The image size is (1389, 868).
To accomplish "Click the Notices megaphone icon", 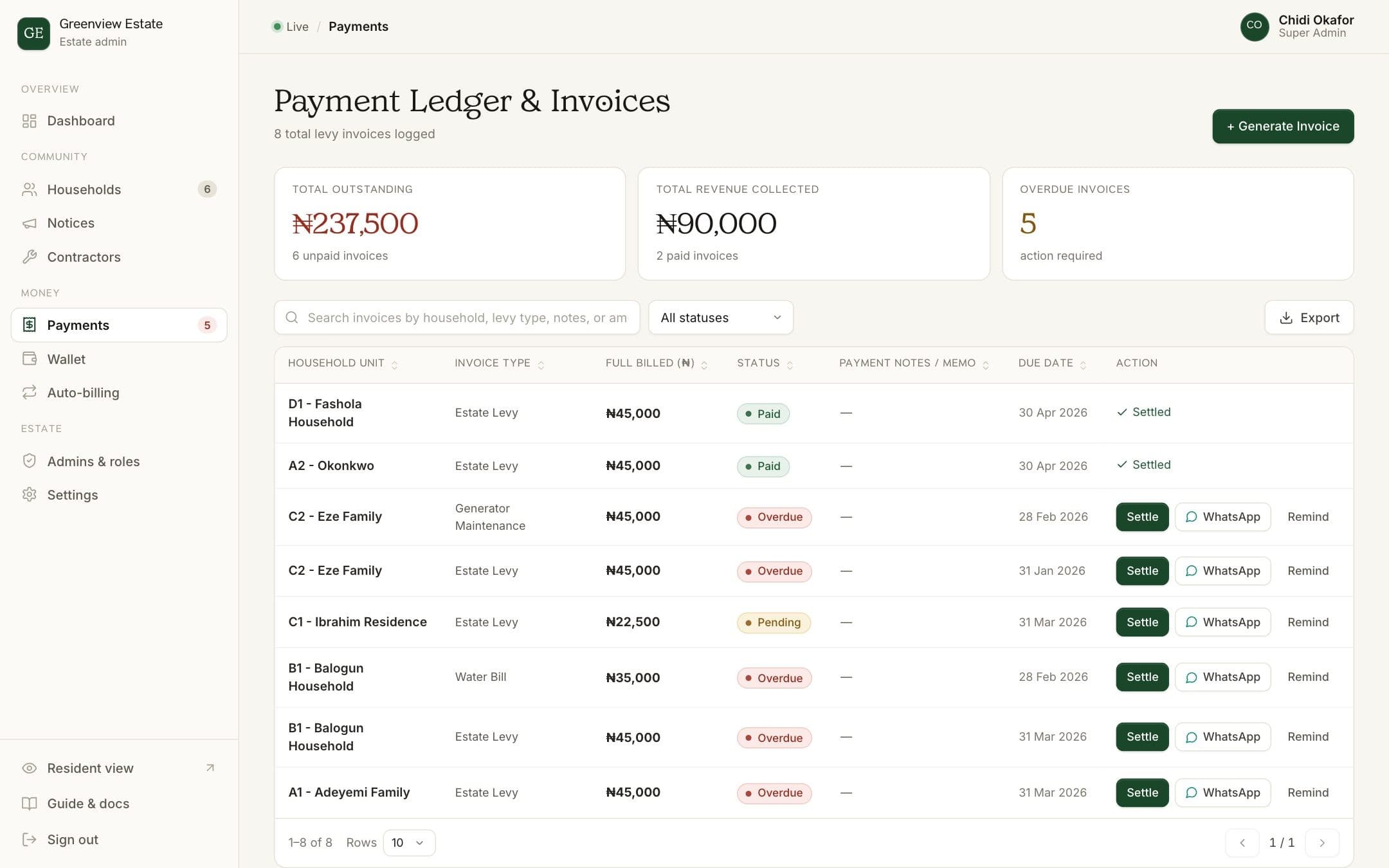I will pos(29,223).
